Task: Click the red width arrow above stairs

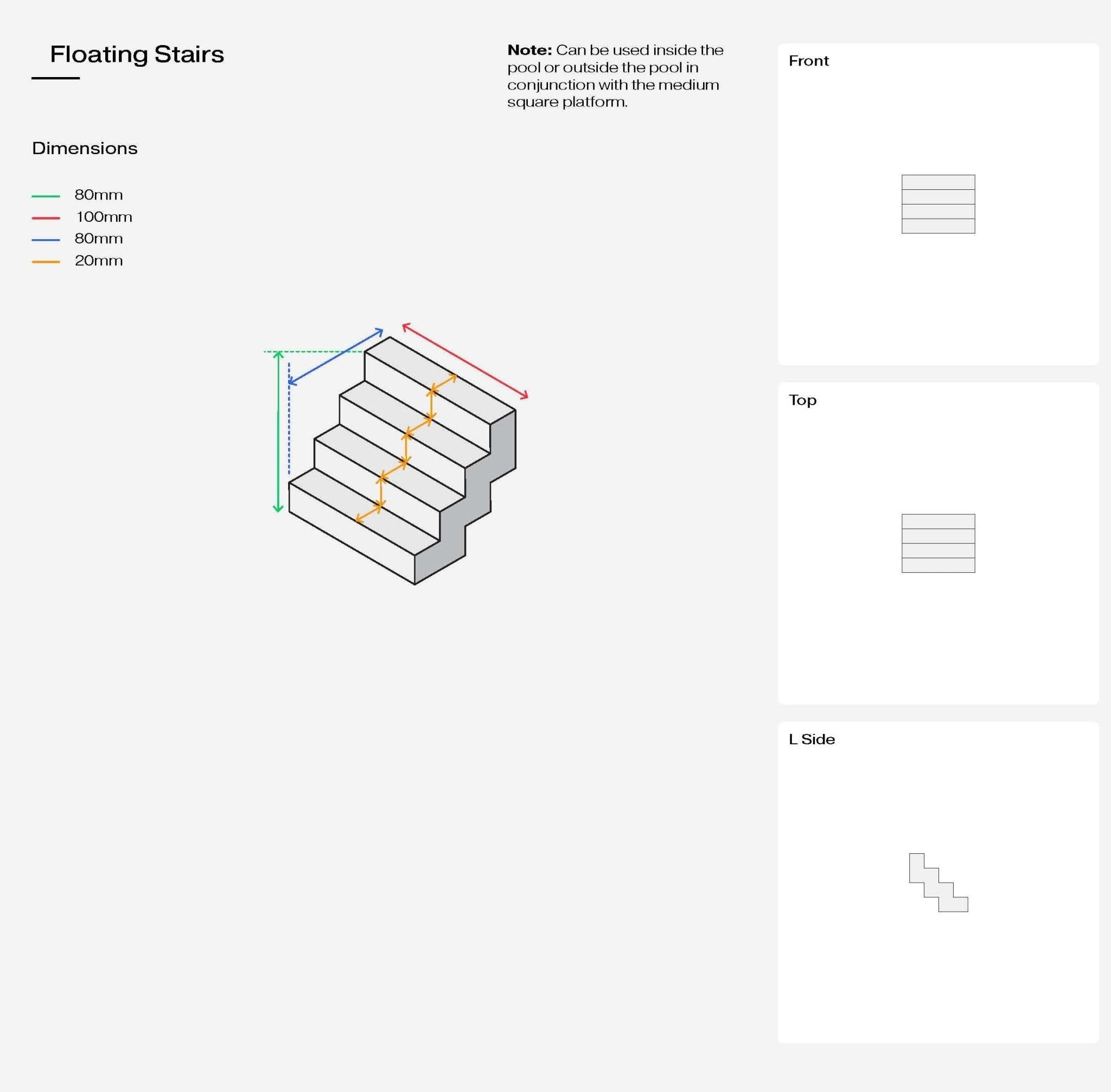Action: pyautogui.click(x=465, y=361)
